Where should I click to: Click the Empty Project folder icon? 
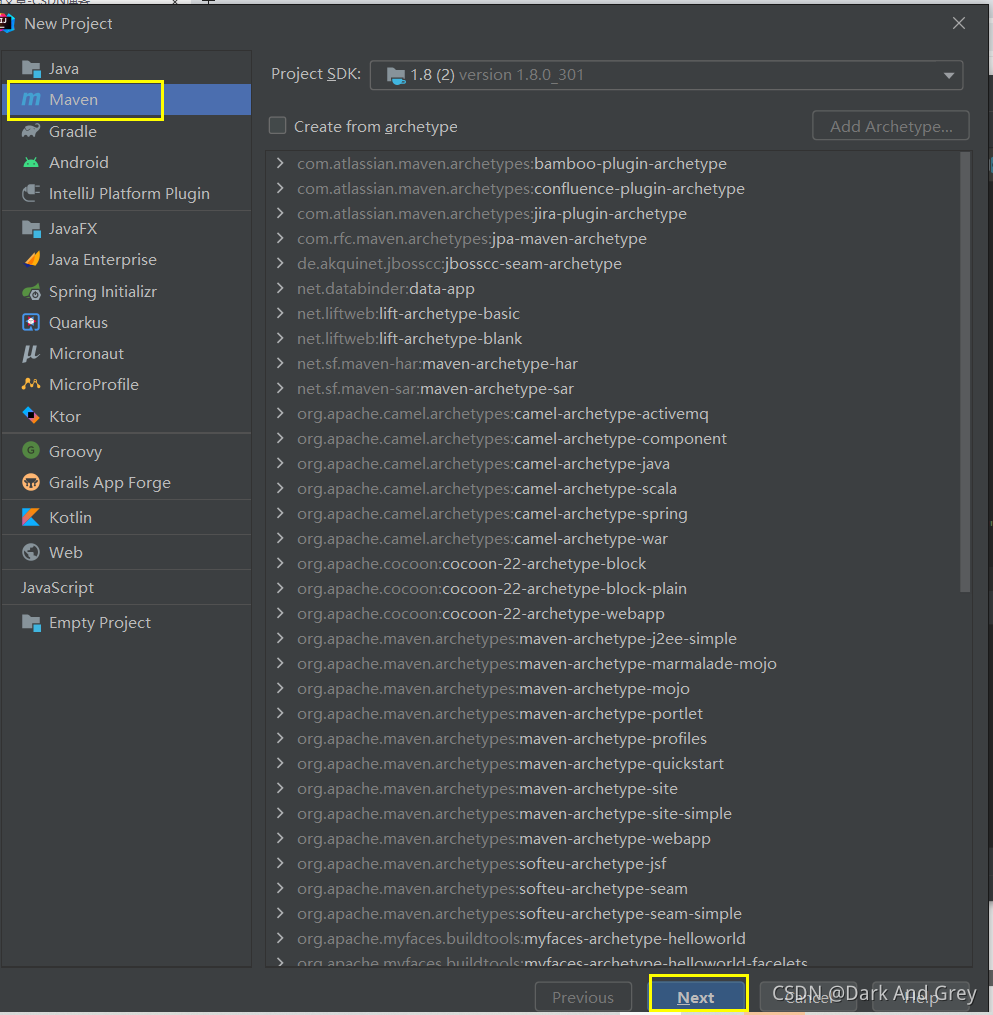(x=31, y=623)
